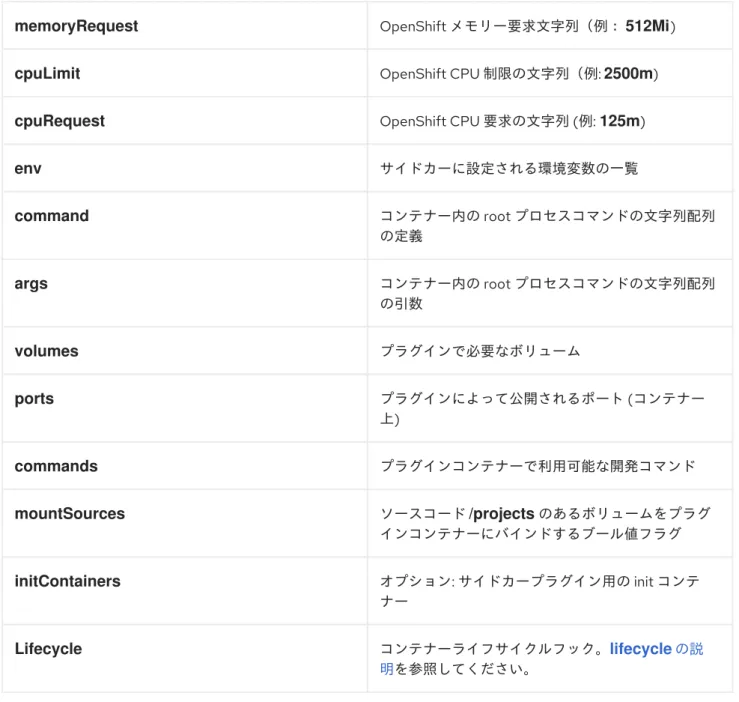739x702 pixels.
Task: Select the initContainers row name
Action: 67,581
